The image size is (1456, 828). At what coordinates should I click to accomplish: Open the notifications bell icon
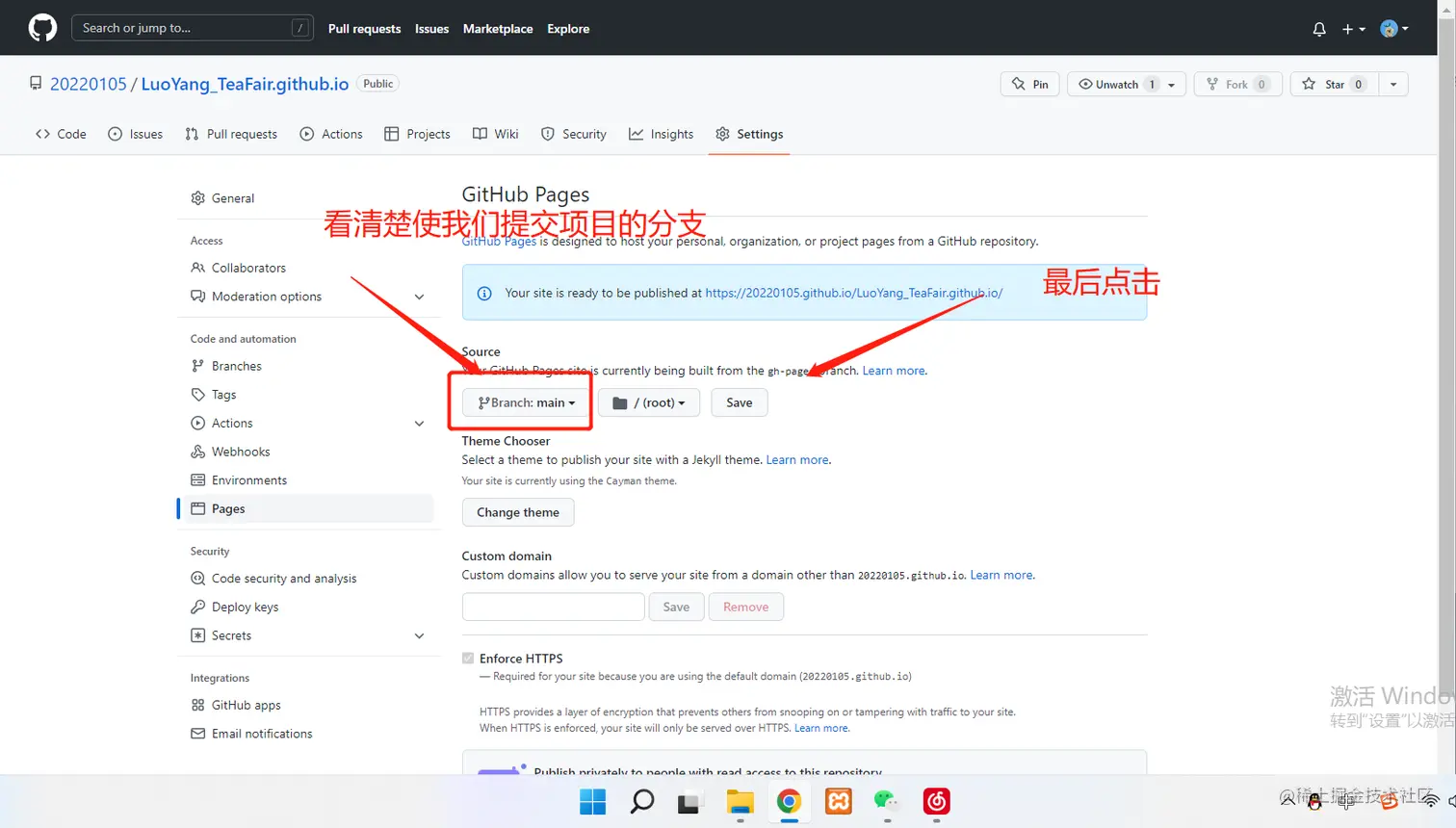[1319, 29]
